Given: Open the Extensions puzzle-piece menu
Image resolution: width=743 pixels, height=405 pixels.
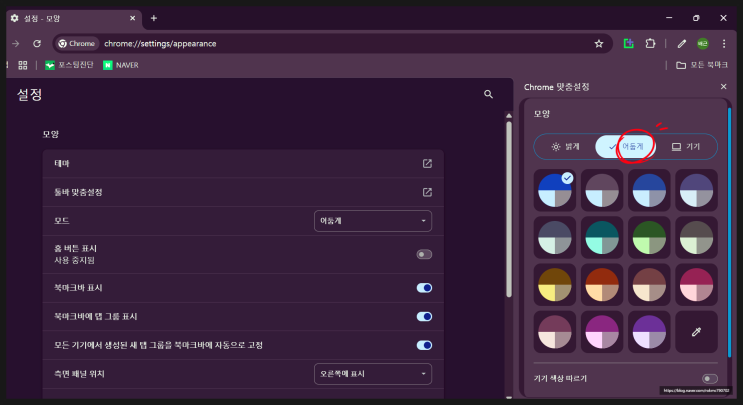Looking at the screenshot, I should tap(650, 44).
